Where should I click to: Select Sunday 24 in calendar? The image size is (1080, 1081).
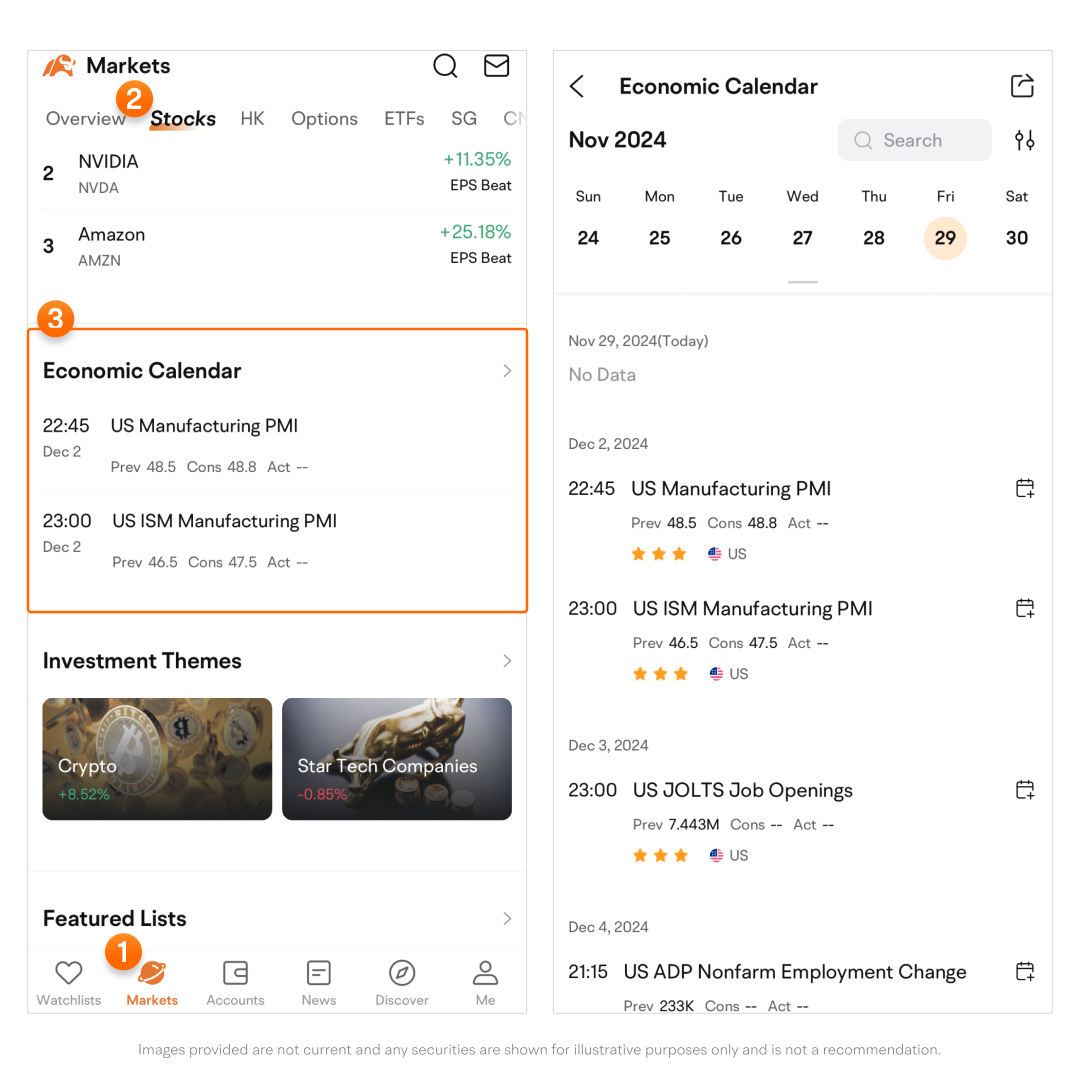[x=588, y=238]
